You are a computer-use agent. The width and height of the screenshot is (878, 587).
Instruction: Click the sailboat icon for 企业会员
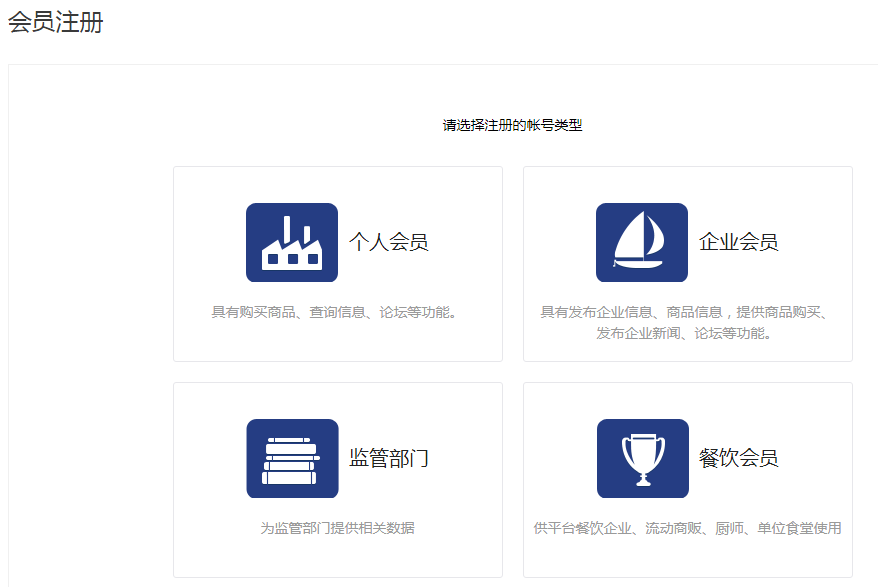tap(642, 243)
